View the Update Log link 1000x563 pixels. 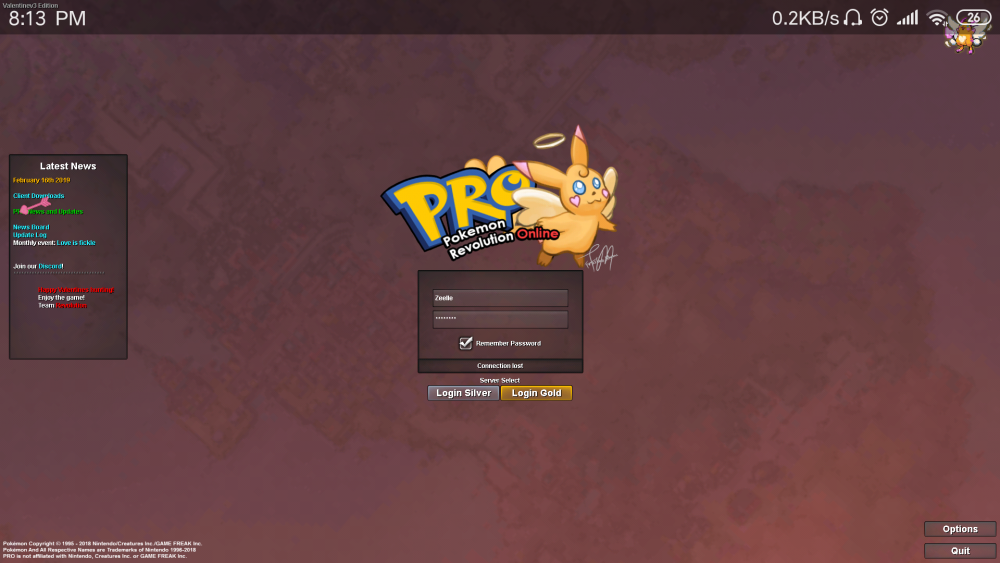pyautogui.click(x=30, y=235)
